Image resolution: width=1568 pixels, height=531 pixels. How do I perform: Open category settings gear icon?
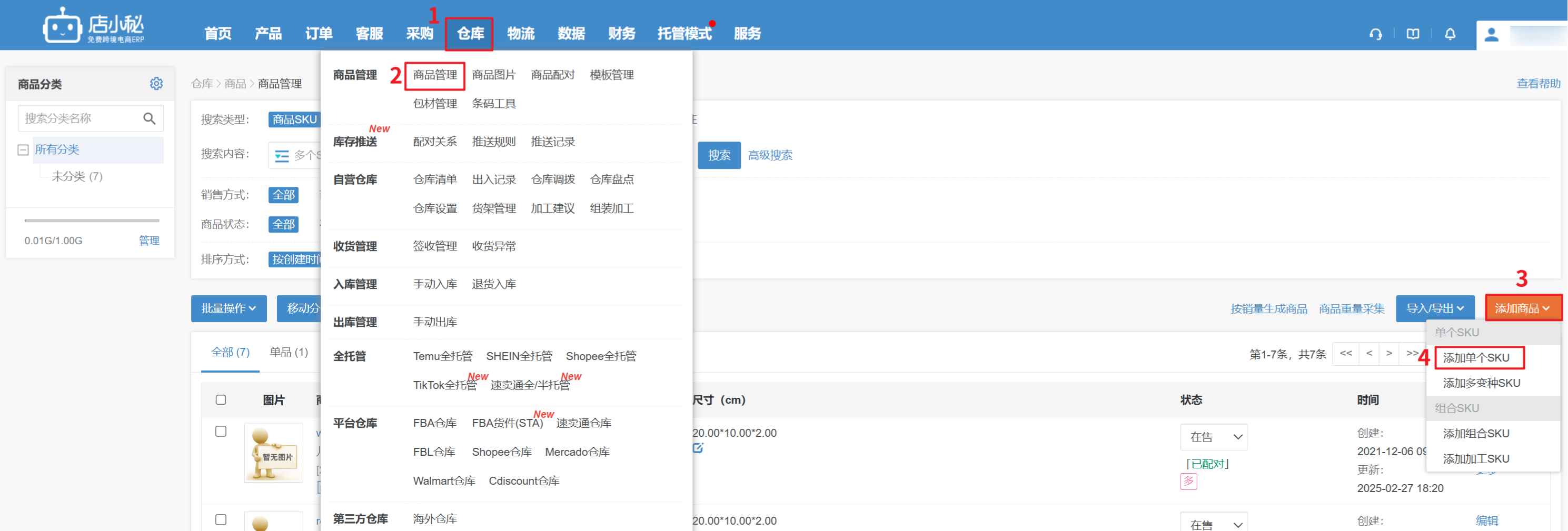156,84
